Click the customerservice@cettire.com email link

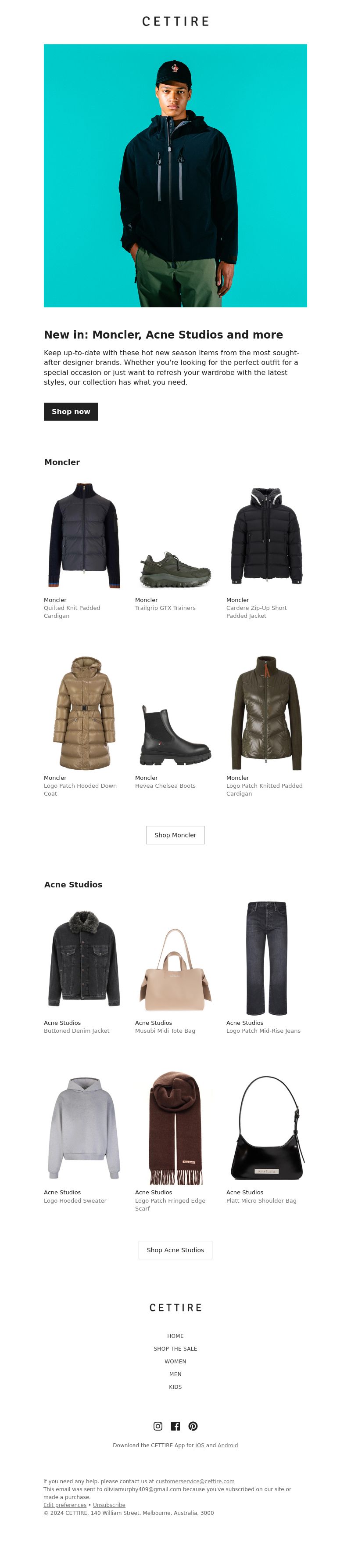195,1481
